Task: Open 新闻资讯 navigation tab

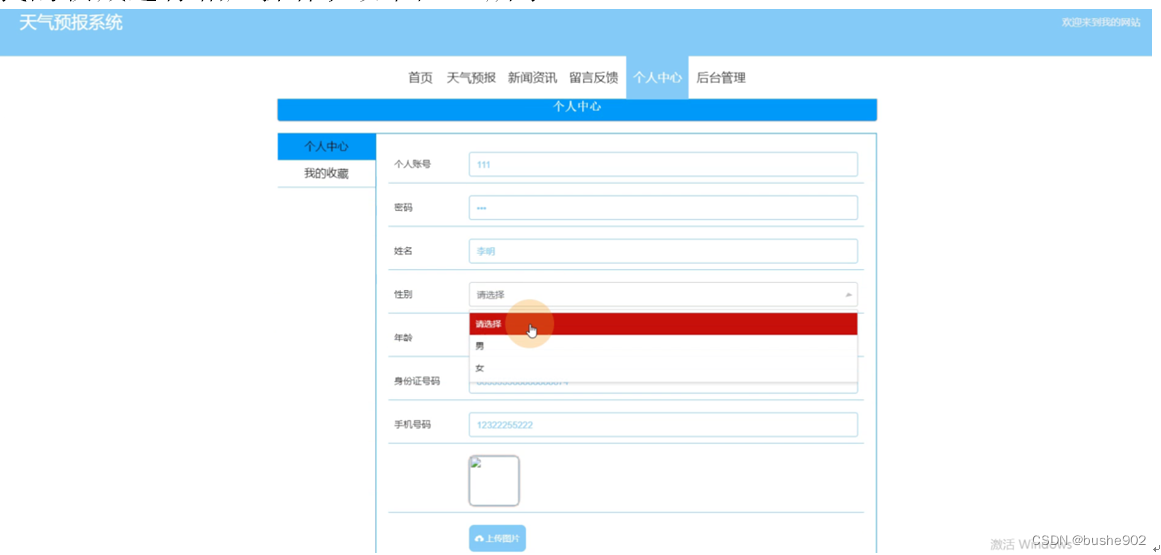Action: tap(532, 78)
